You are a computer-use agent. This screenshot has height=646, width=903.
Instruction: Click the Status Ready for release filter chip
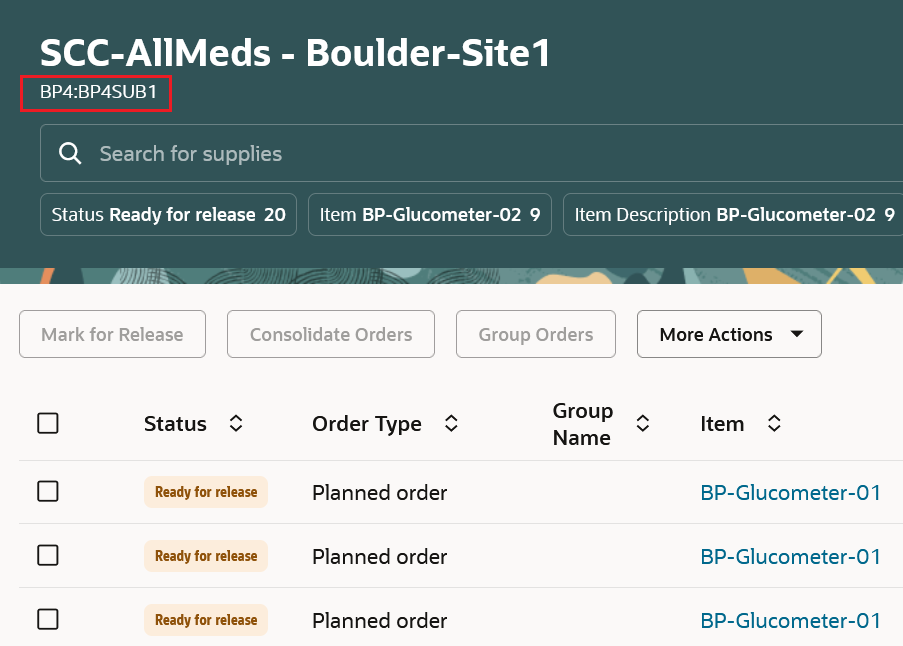click(168, 214)
